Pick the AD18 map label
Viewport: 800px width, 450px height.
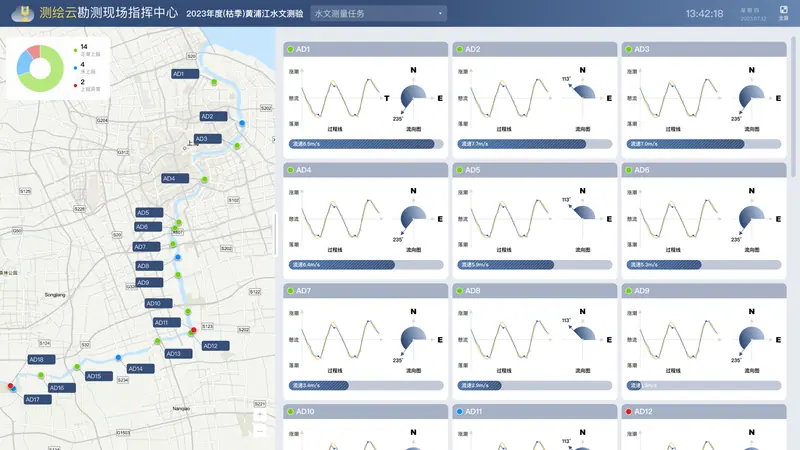(41, 360)
